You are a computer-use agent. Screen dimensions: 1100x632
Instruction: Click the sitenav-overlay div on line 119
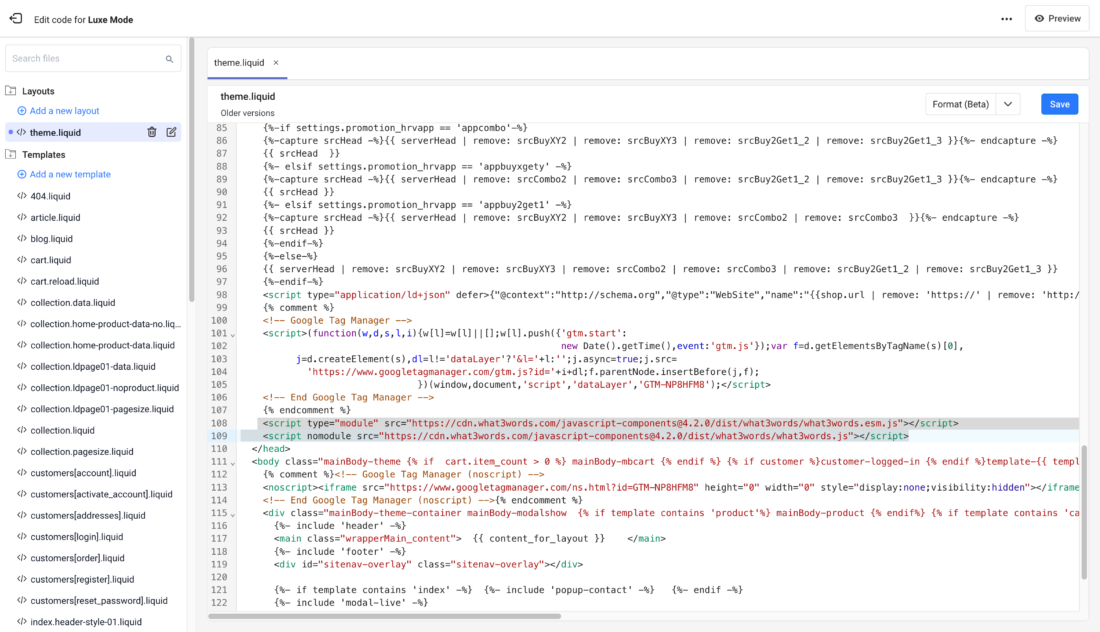(x=428, y=564)
